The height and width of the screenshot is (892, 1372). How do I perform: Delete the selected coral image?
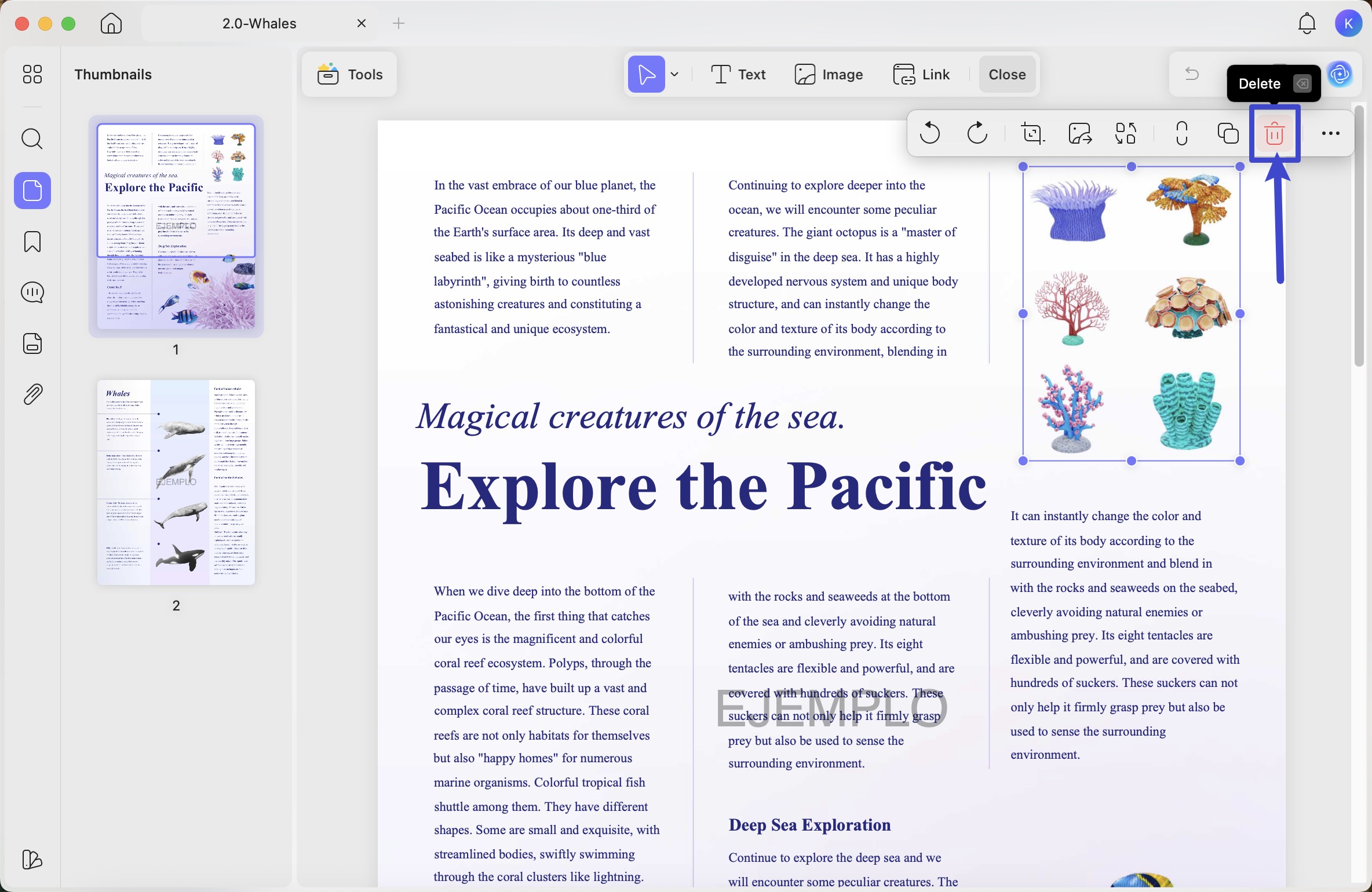[1275, 133]
